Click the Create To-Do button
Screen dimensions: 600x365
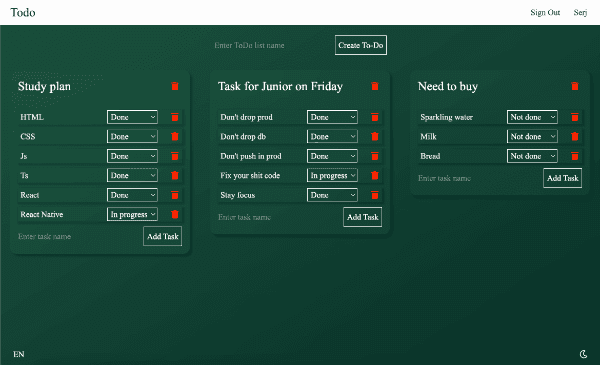coord(361,45)
